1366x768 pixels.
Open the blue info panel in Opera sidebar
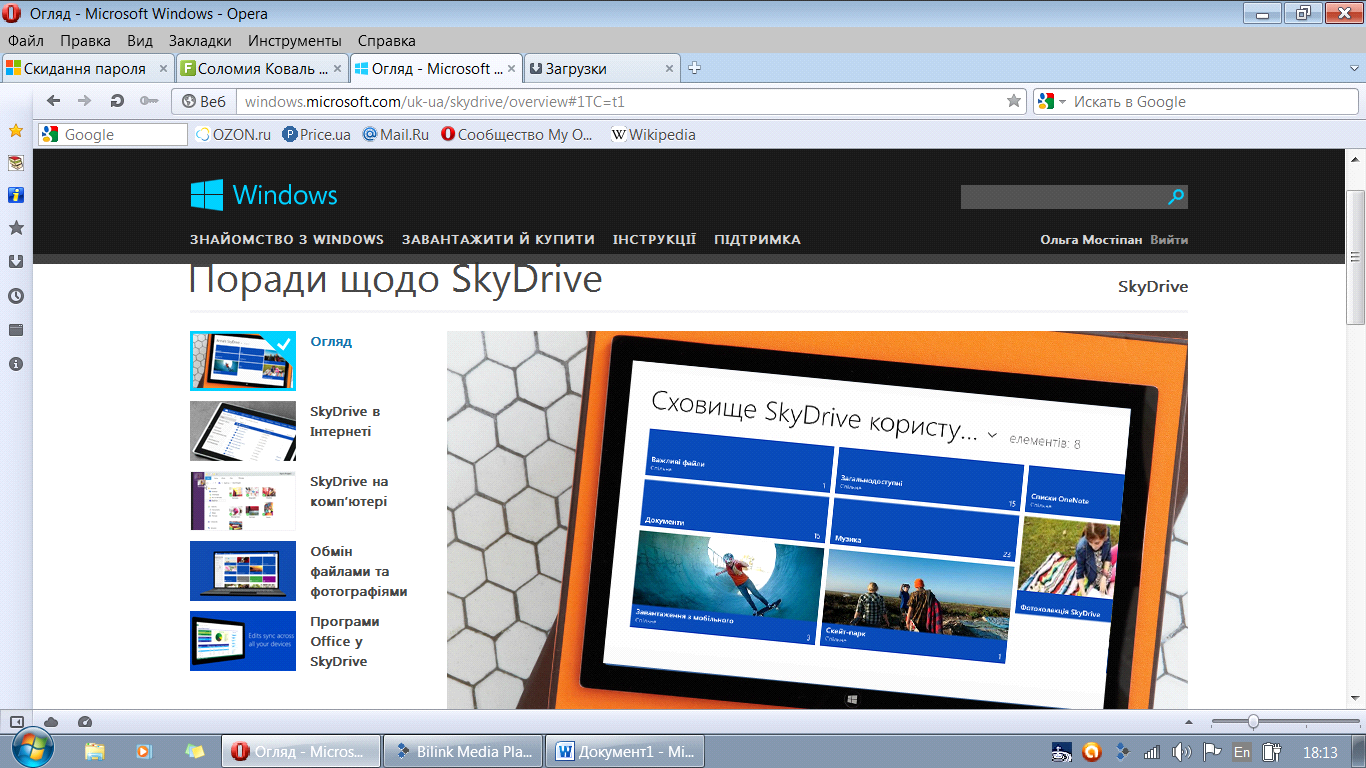pos(15,195)
